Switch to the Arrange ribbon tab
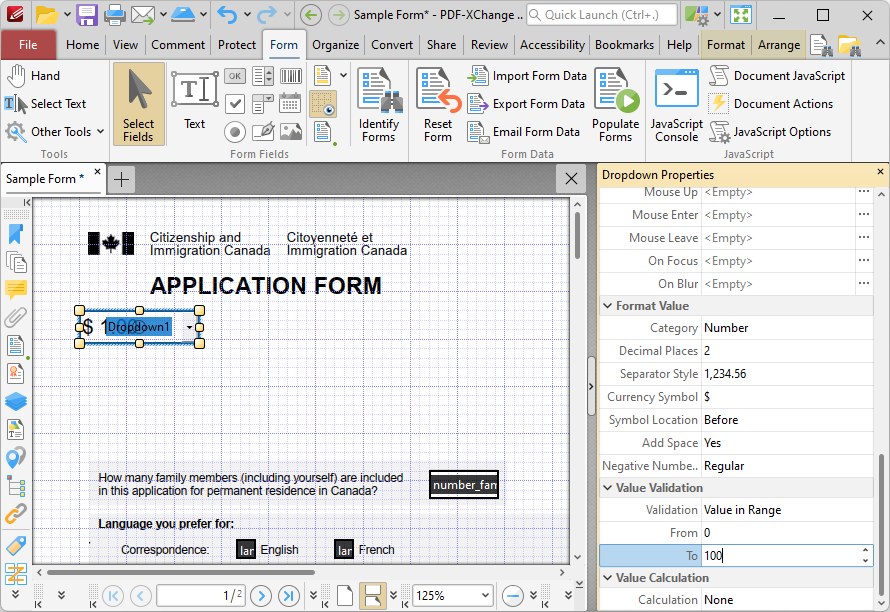Viewport: 890px width, 612px height. [779, 45]
